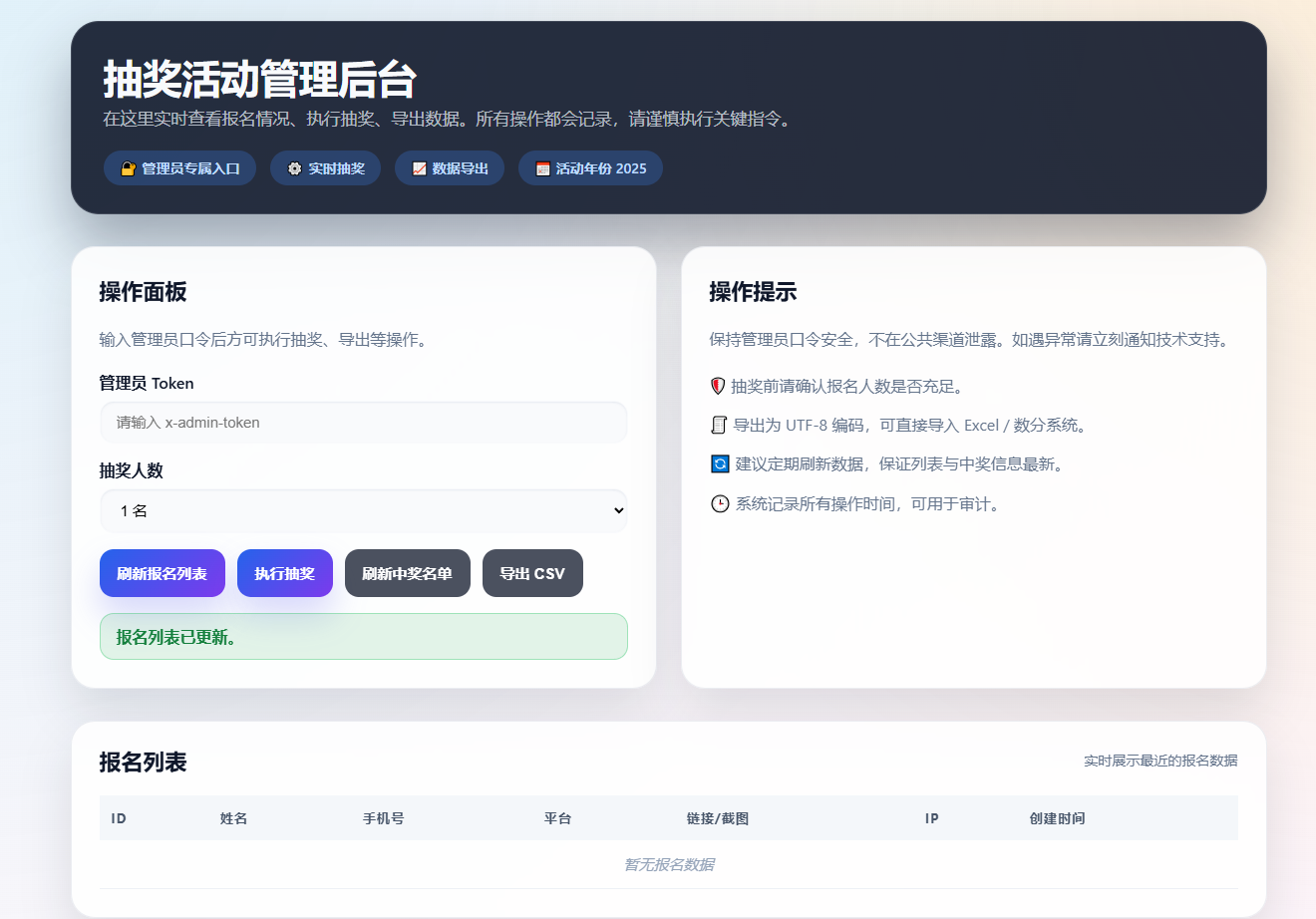The image size is (1316, 919).
Task: Click the calendar icon on 活动年份 2025 badge
Action: pyautogui.click(x=542, y=168)
